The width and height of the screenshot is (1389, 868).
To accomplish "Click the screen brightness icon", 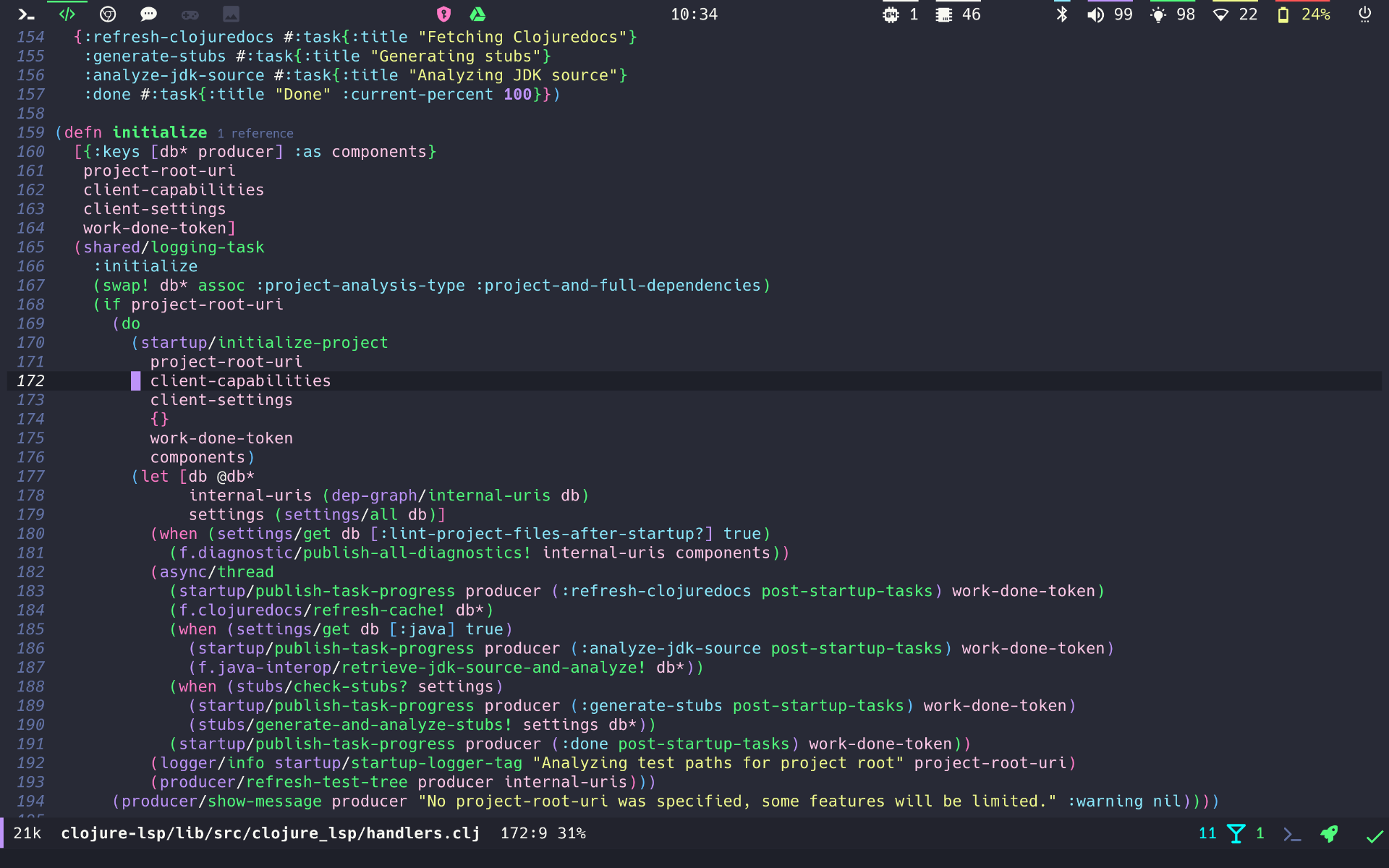I will pos(1158,14).
